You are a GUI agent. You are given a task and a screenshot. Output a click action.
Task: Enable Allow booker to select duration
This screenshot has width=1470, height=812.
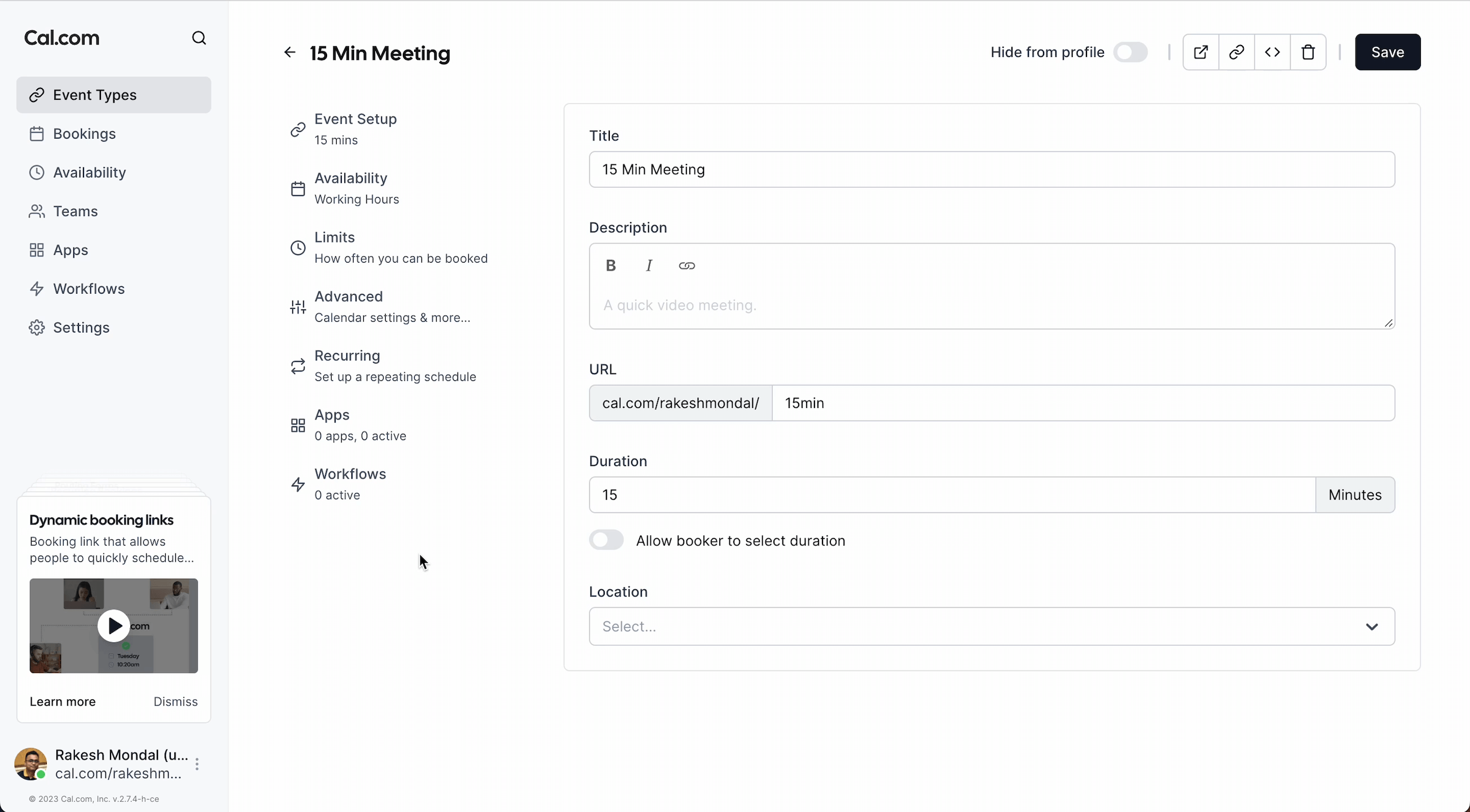pos(606,540)
